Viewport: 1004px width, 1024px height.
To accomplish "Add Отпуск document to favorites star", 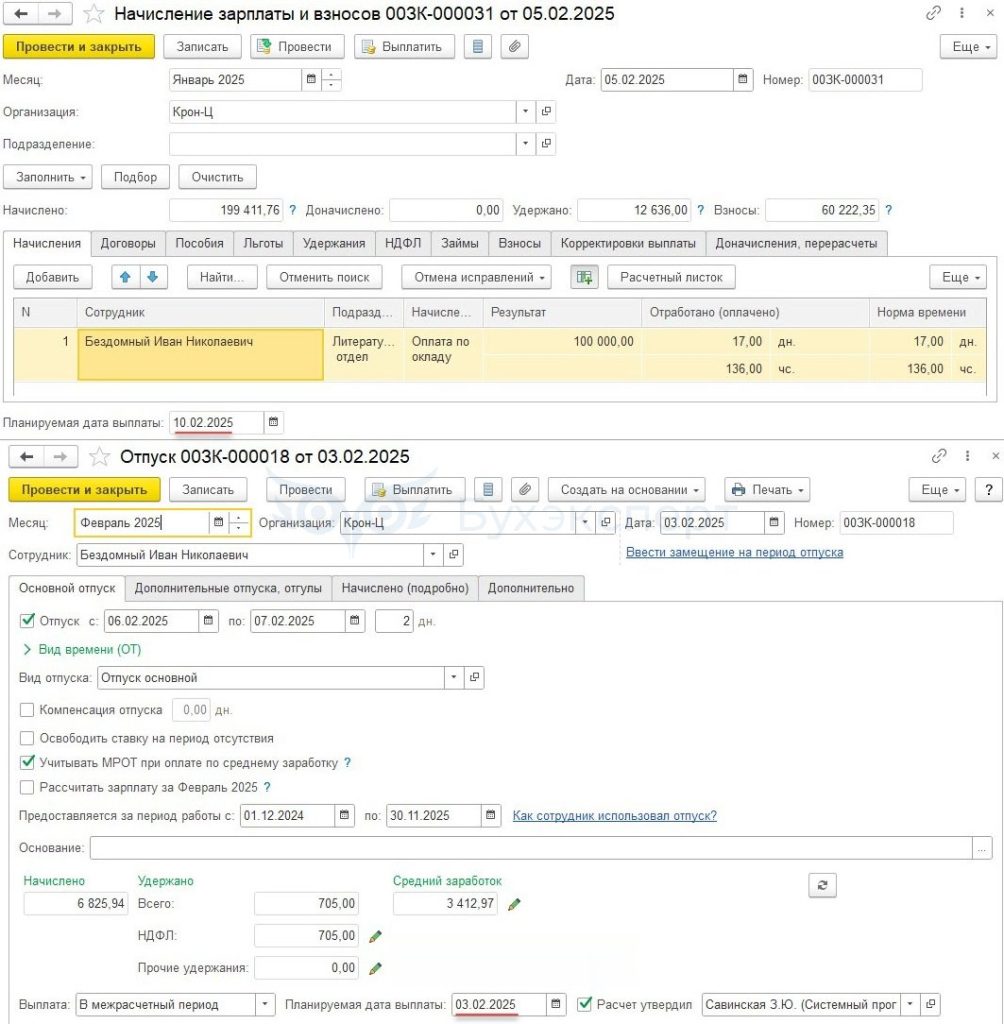I will 99,456.
